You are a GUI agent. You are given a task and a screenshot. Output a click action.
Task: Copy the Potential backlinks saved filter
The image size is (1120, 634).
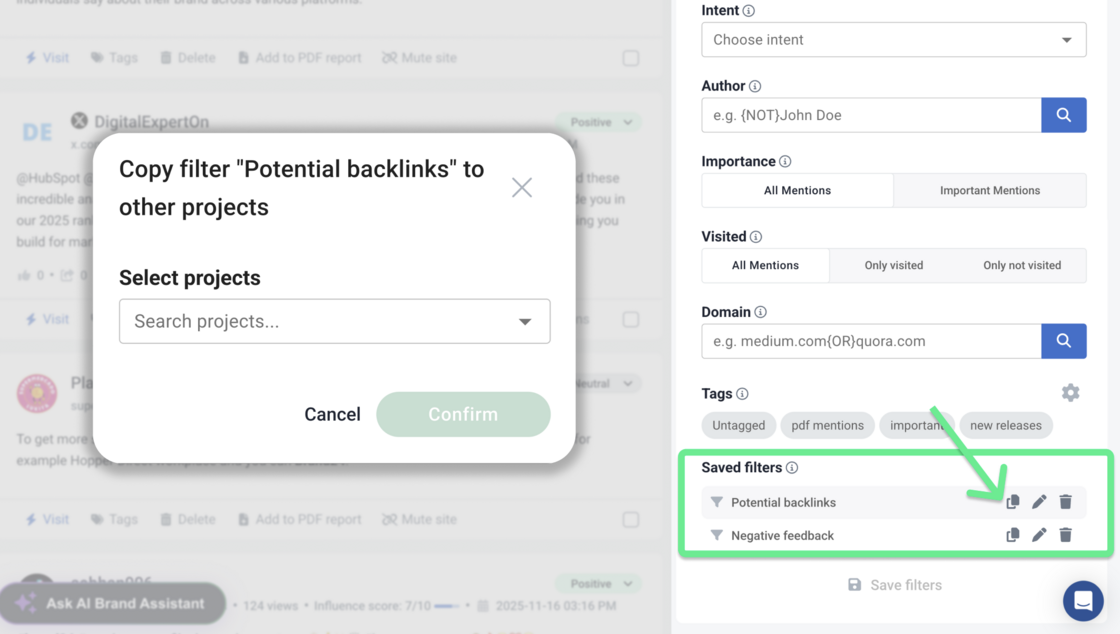pos(1013,502)
